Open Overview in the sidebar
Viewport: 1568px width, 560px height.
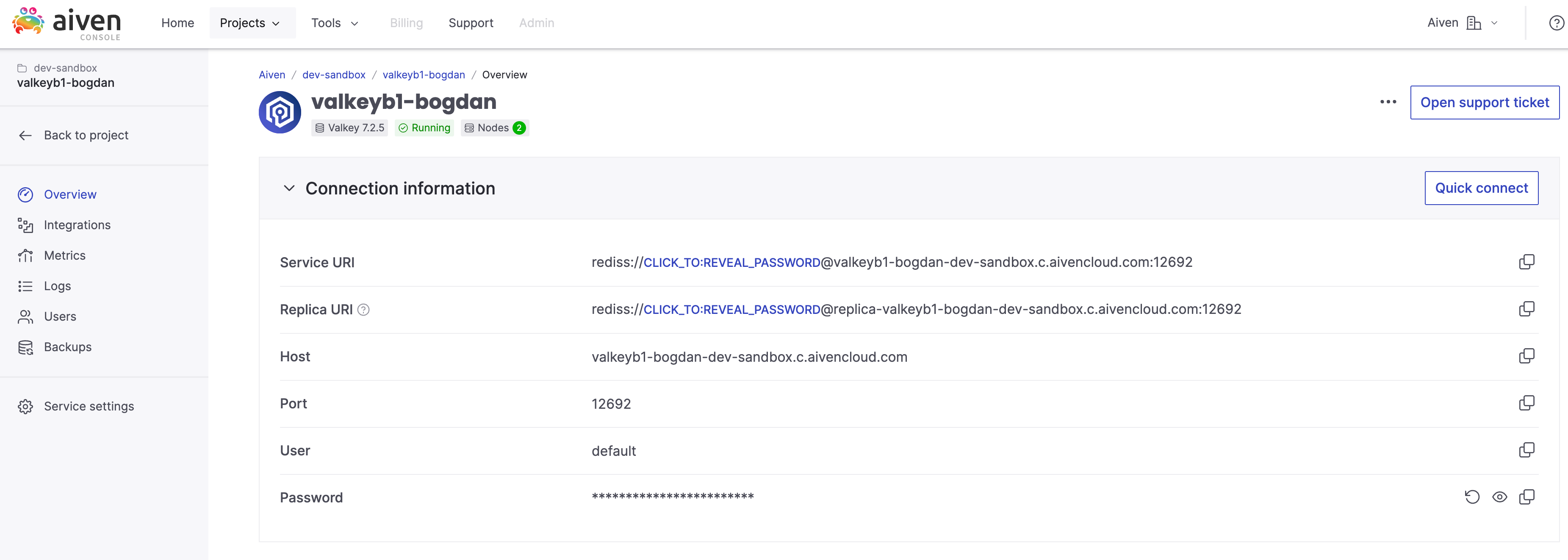click(x=70, y=194)
